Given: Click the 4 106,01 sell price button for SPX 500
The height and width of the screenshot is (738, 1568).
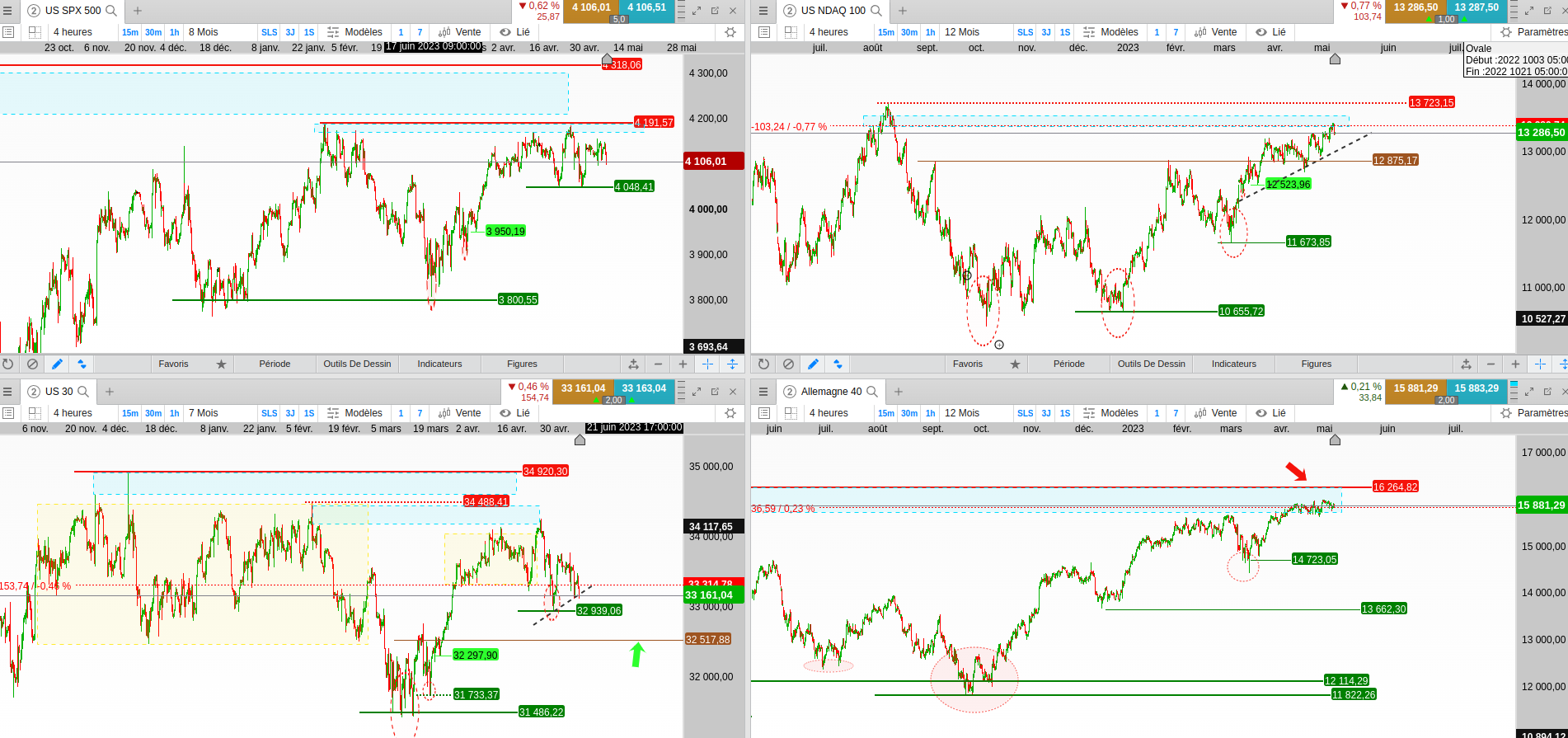Looking at the screenshot, I should coord(592,12).
